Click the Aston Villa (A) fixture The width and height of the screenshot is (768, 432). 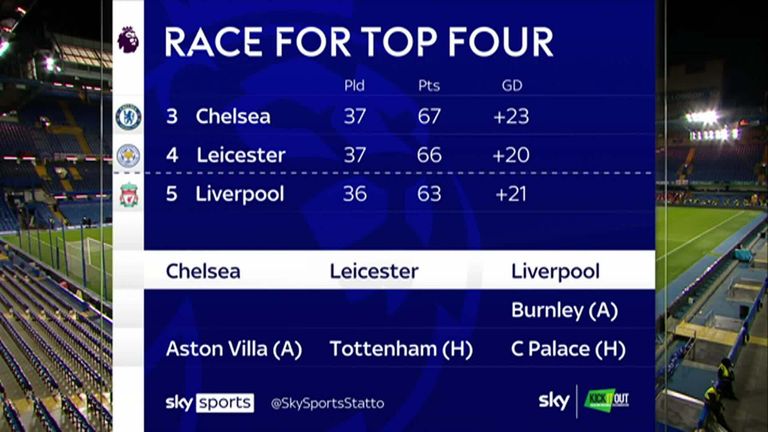click(x=234, y=349)
